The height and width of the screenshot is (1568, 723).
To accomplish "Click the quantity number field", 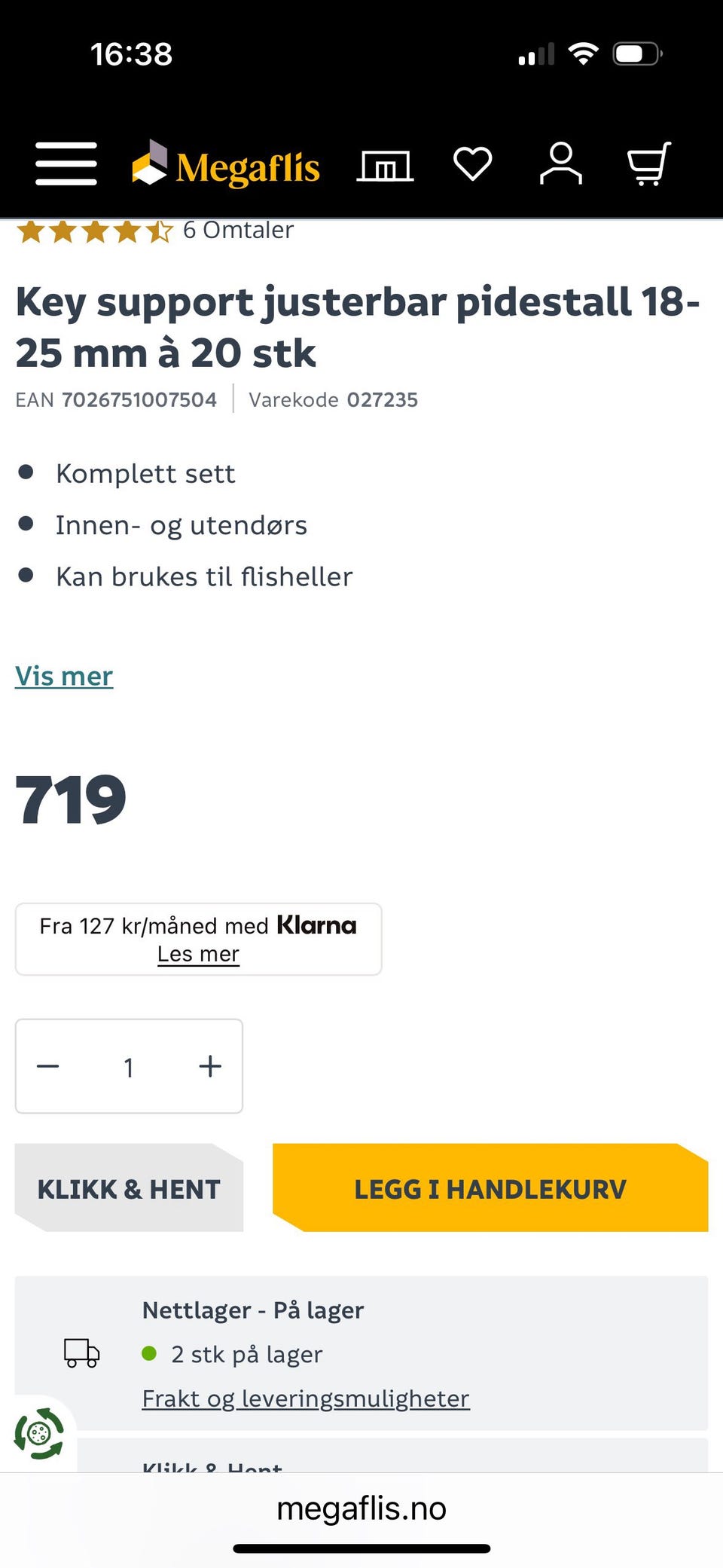I will (129, 1067).
